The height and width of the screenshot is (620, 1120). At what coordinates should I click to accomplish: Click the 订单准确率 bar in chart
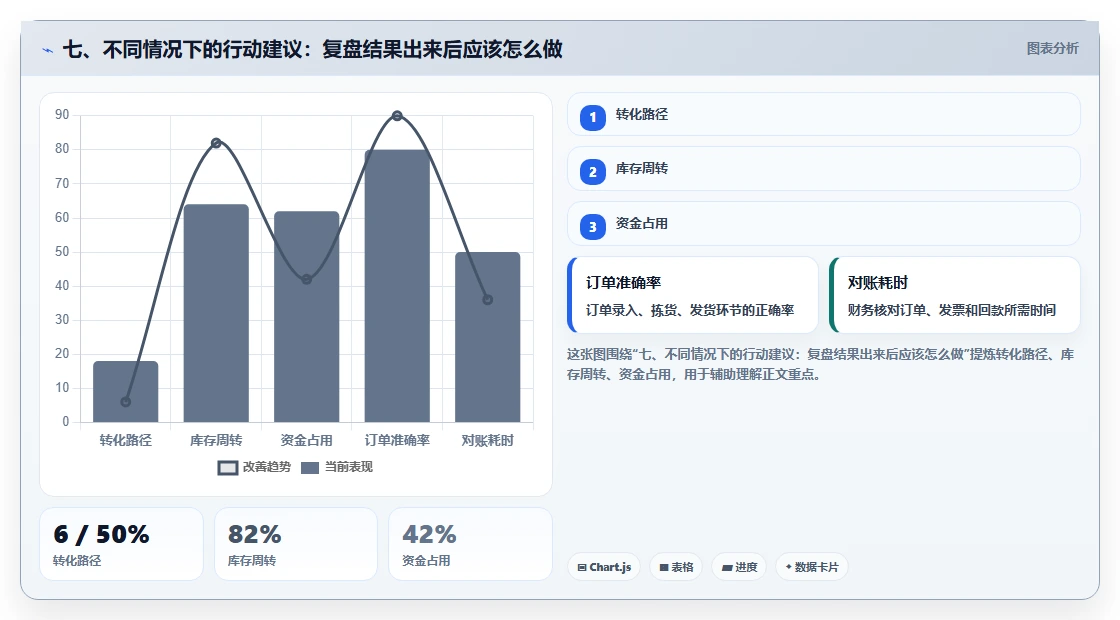tap(397, 286)
